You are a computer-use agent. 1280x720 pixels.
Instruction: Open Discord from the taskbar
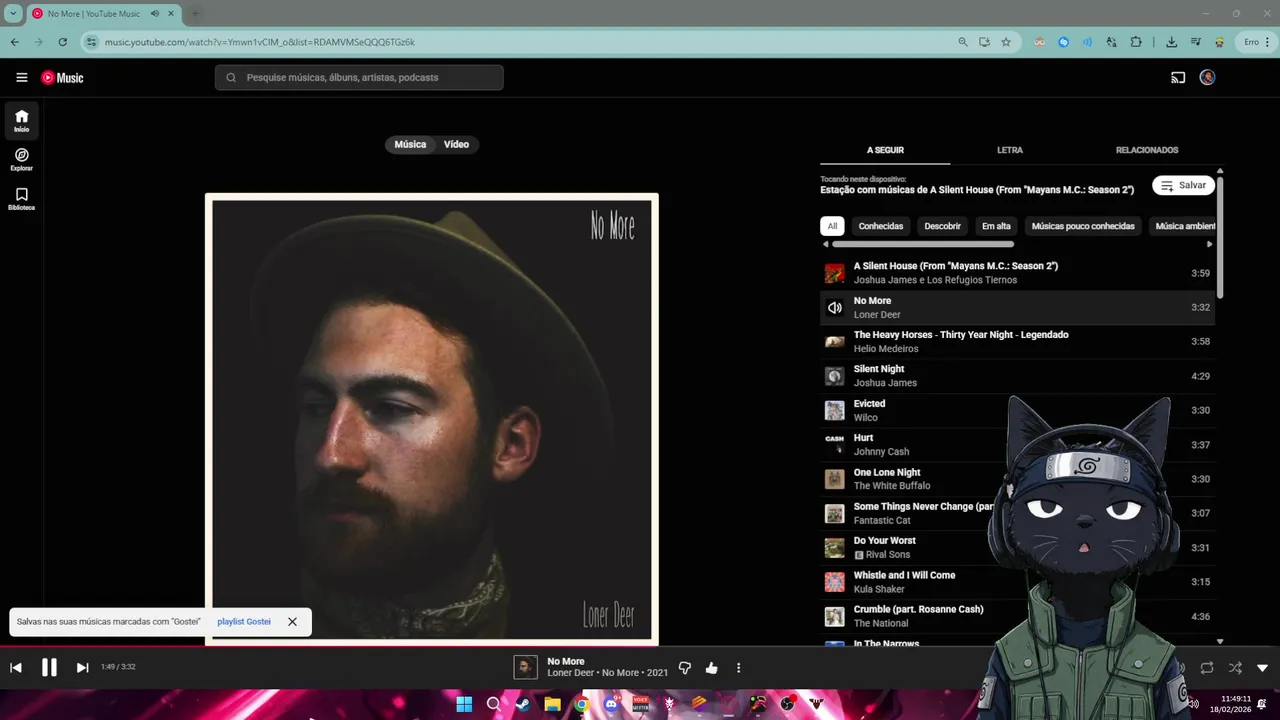pos(611,704)
